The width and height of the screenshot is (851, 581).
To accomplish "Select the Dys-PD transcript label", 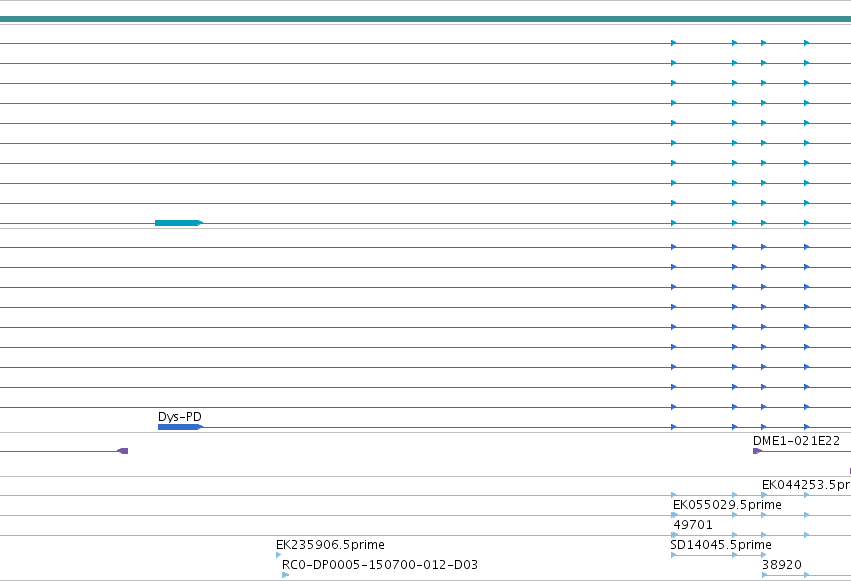I will tap(180, 417).
